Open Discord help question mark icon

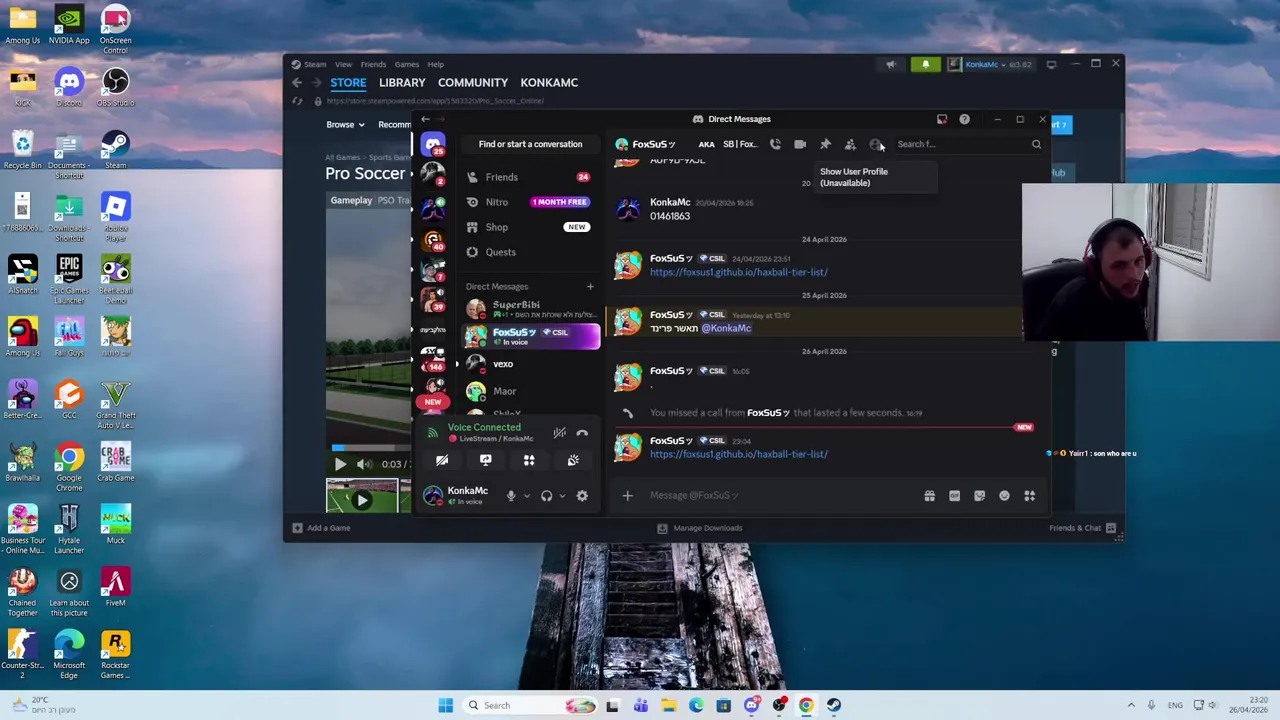pos(964,119)
